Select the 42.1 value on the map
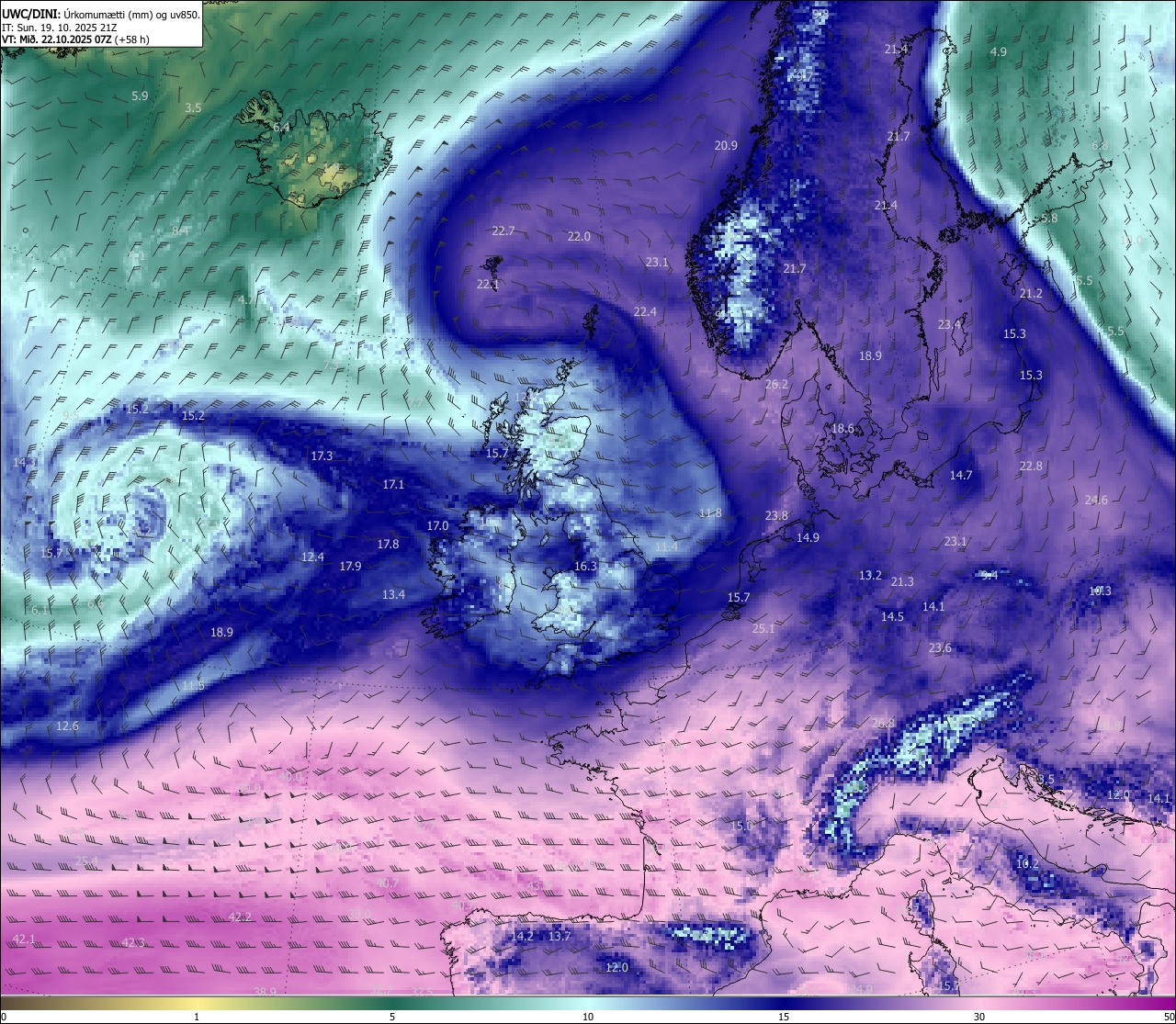The image size is (1176, 1024). point(24,939)
